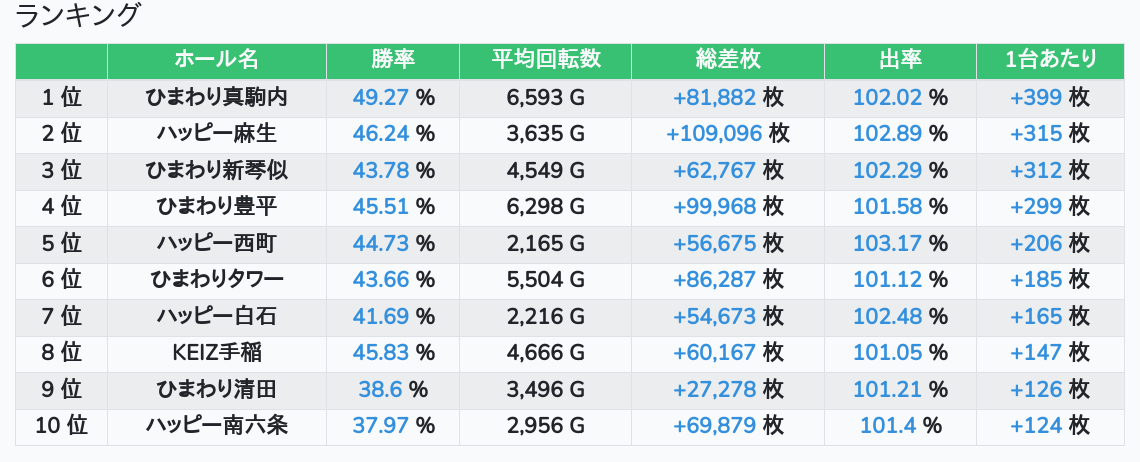Click the +109,096 total difference value
Image resolution: width=1140 pixels, height=462 pixels.
pos(714,134)
